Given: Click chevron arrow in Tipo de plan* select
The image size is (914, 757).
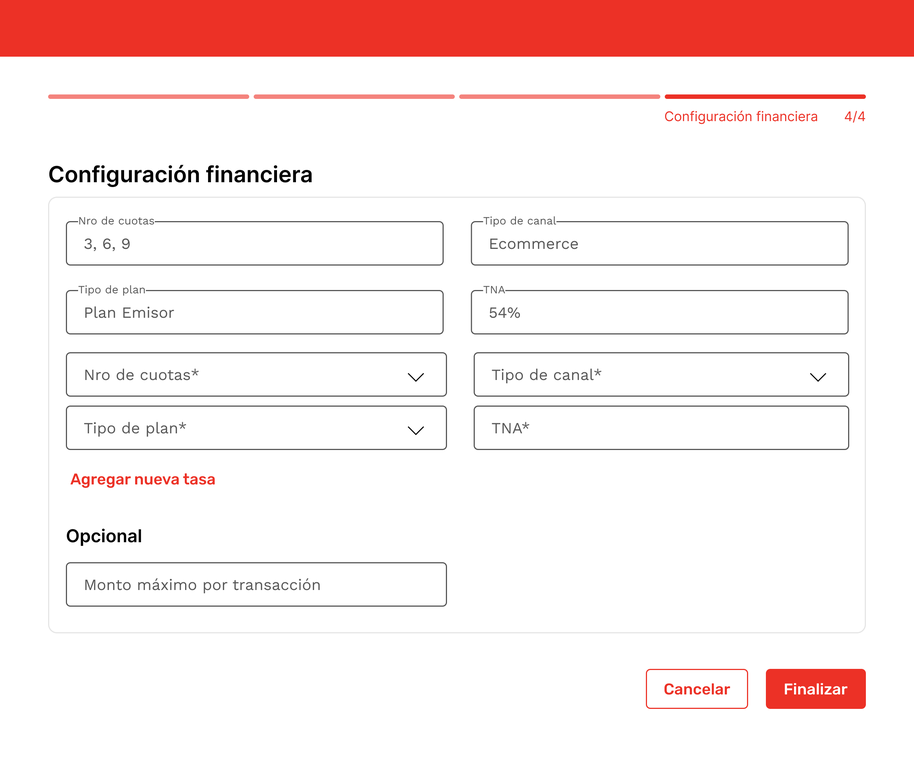Looking at the screenshot, I should click(416, 431).
